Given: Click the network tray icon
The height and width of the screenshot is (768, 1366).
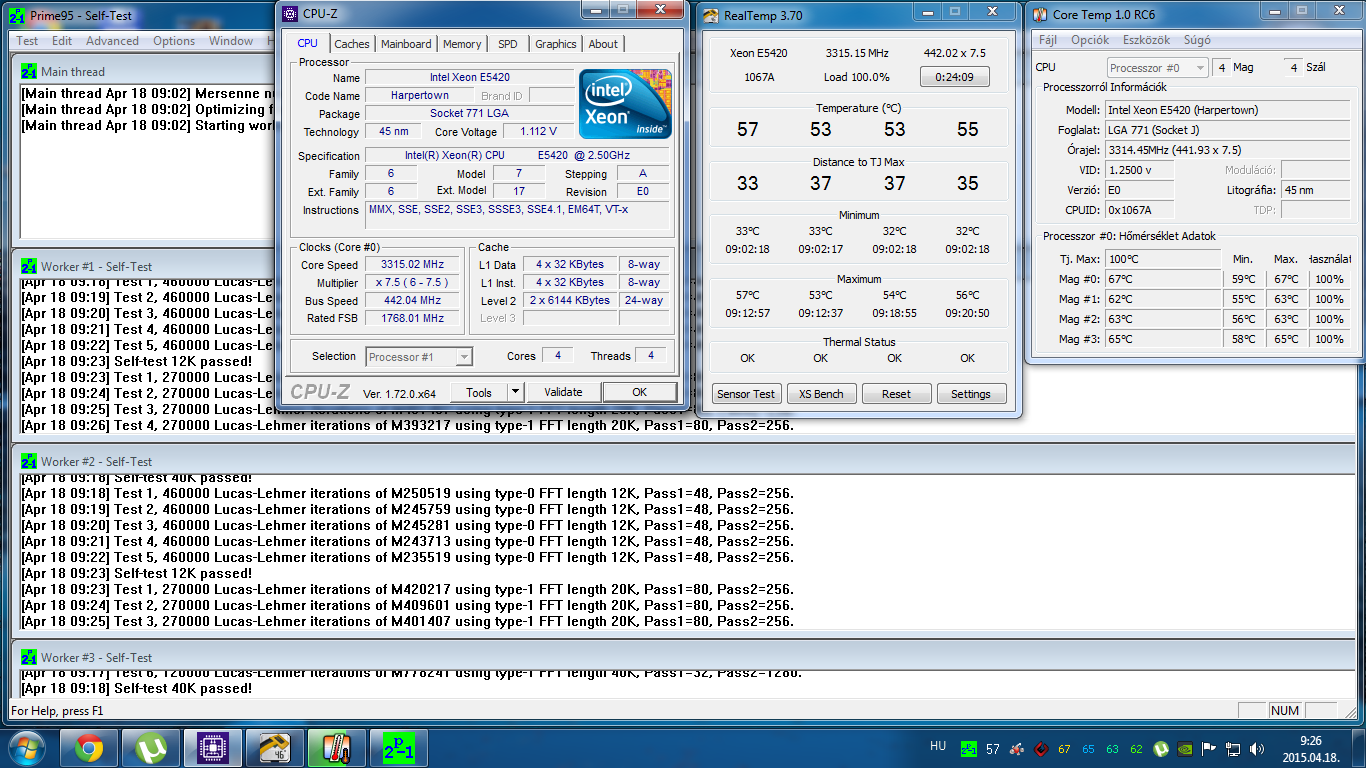Looking at the screenshot, I should (x=1233, y=748).
